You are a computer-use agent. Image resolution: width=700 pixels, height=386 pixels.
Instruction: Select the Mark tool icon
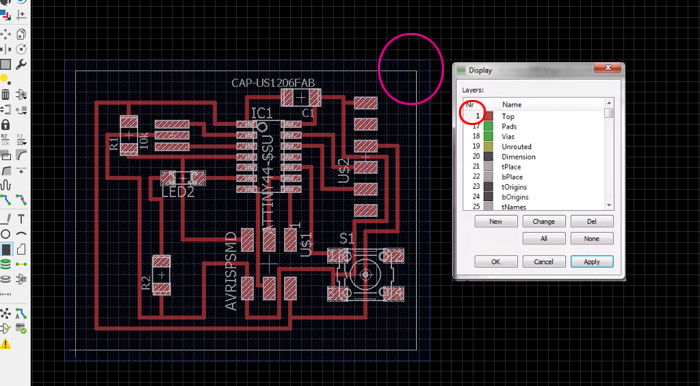21,15
